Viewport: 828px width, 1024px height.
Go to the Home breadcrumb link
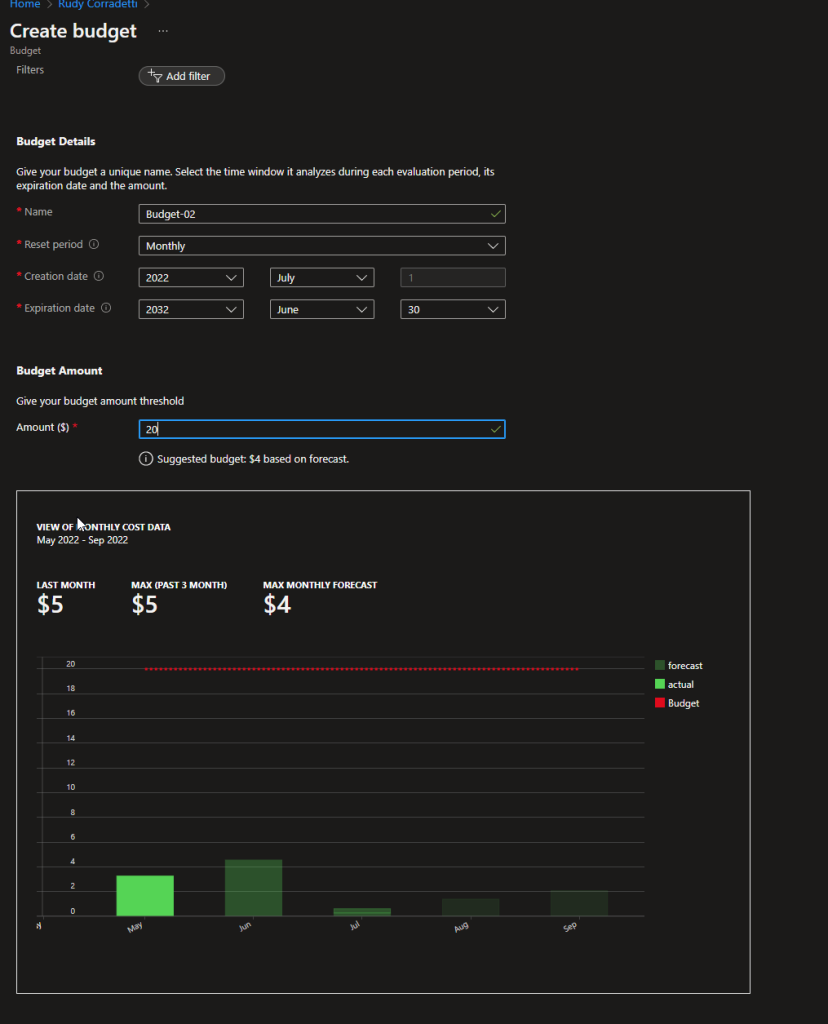(x=25, y=5)
